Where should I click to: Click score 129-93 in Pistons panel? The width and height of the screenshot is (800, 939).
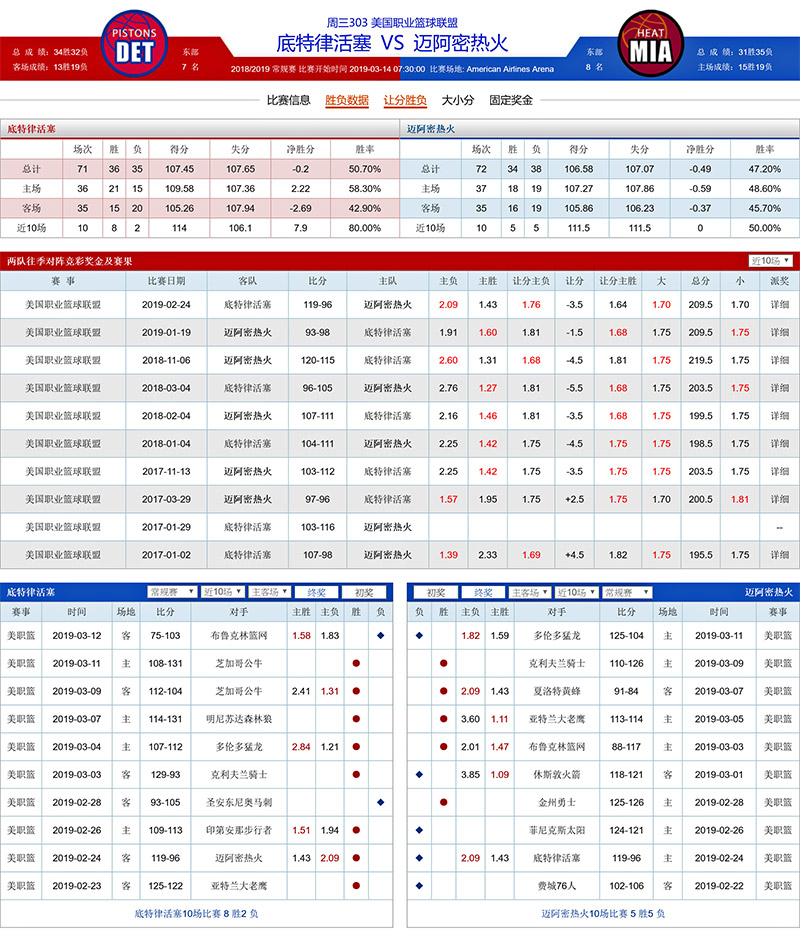pyautogui.click(x=166, y=774)
